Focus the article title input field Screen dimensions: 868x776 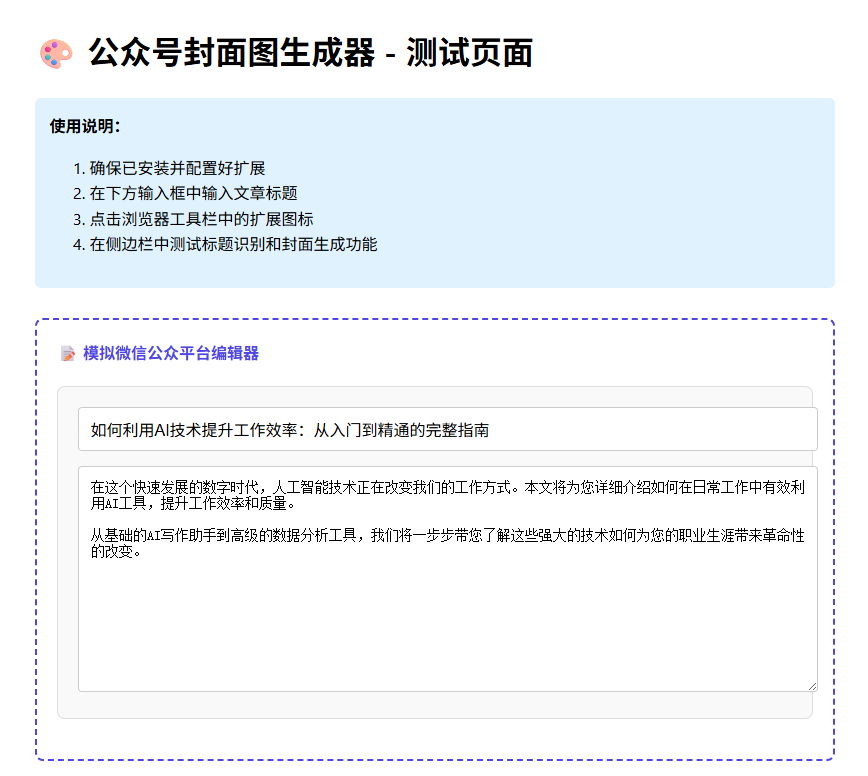click(400, 428)
